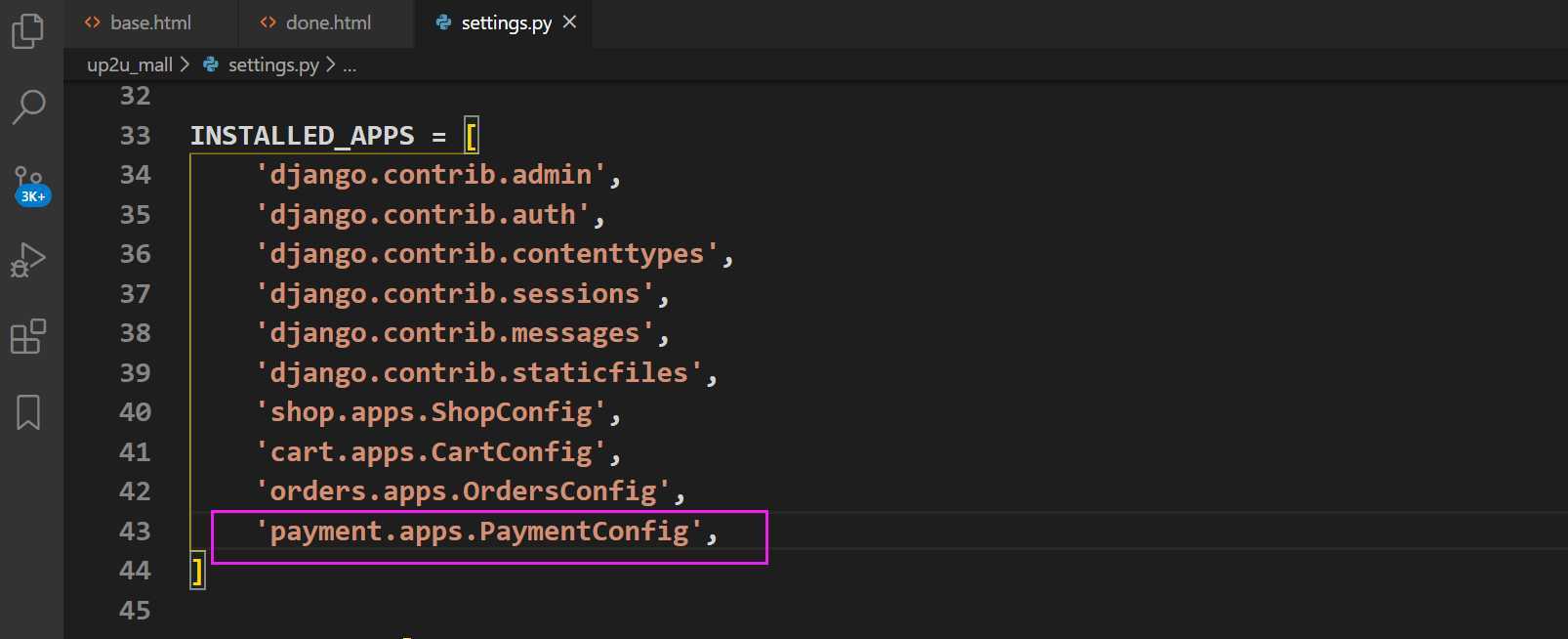Image resolution: width=1568 pixels, height=639 pixels.
Task: Open the Explorer view in activity bar
Action: (x=27, y=30)
